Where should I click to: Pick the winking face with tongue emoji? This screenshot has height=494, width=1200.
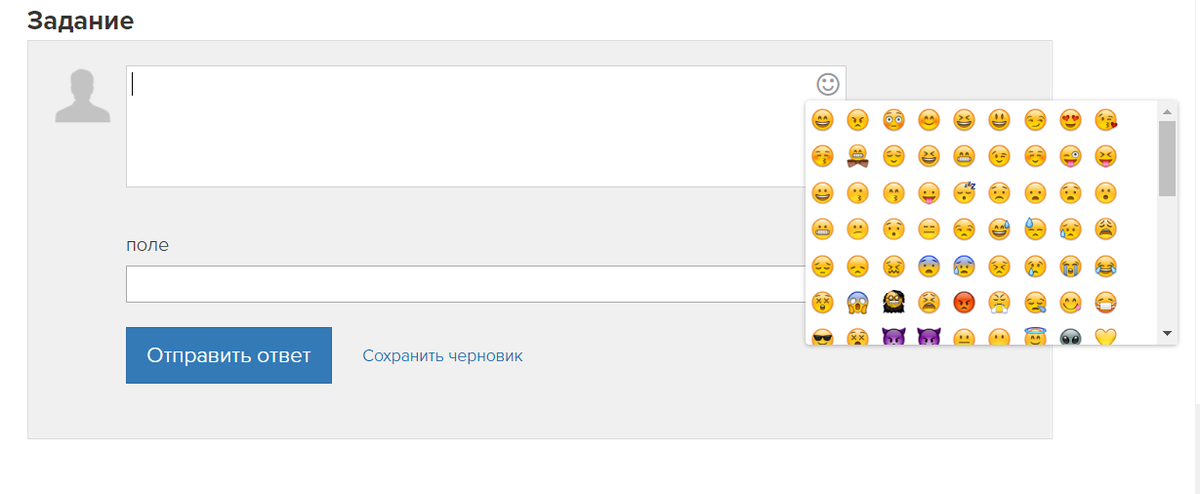[x=1070, y=157]
